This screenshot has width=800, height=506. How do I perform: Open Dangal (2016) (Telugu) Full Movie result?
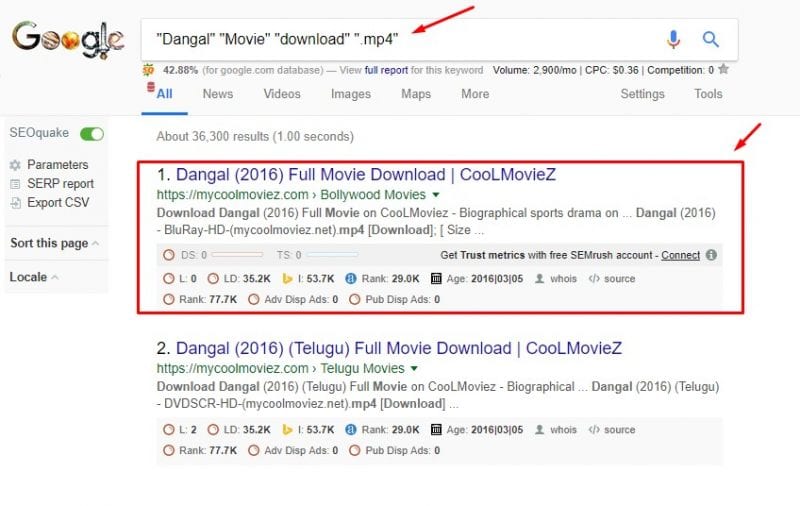[x=399, y=348]
